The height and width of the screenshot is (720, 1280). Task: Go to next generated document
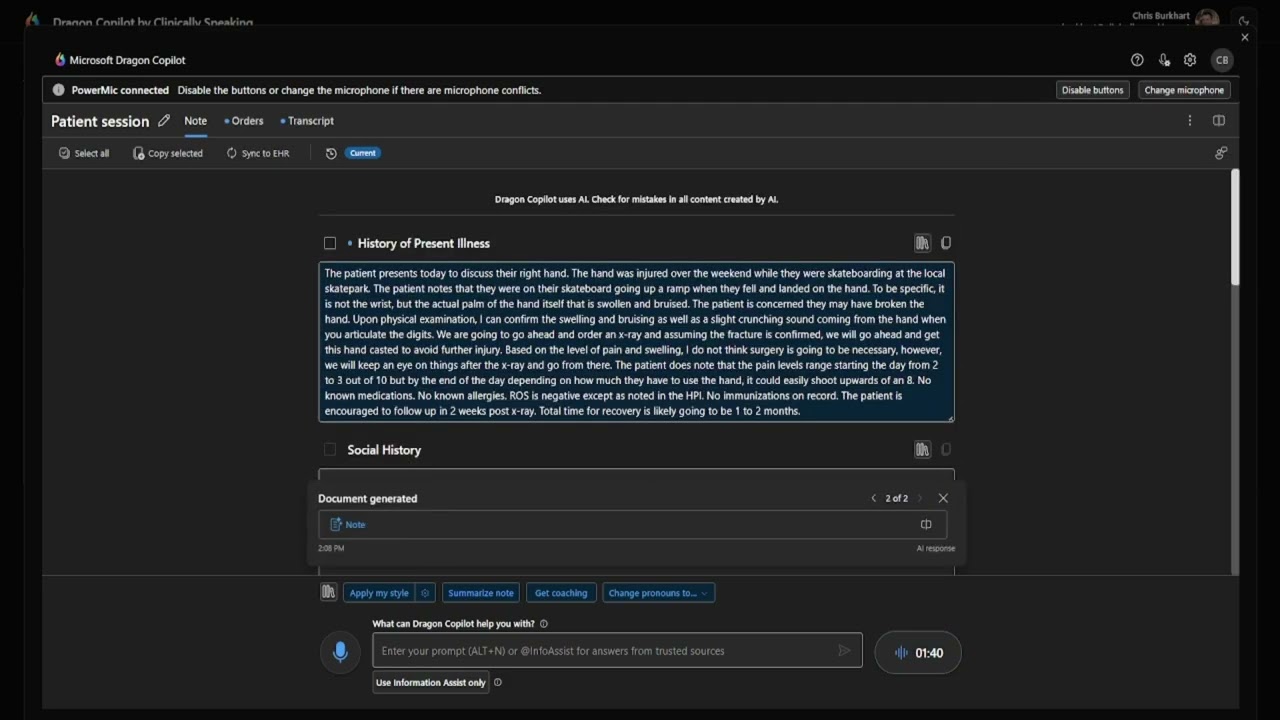(920, 498)
